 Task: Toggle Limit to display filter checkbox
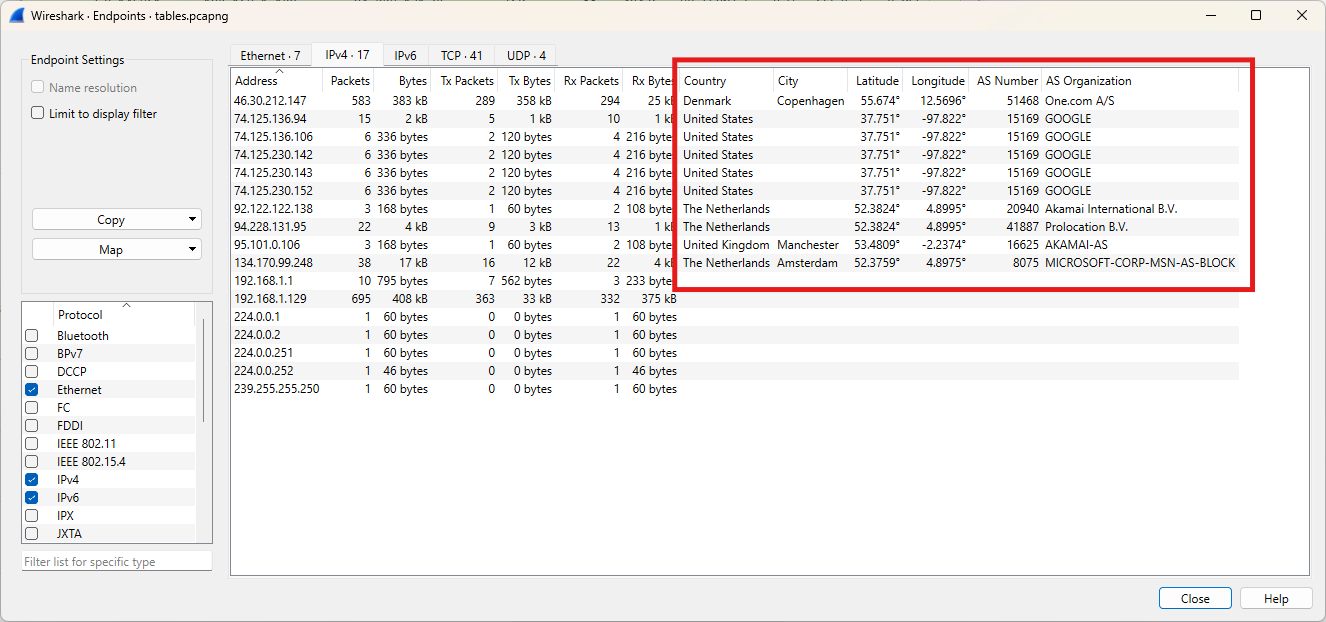tap(38, 114)
